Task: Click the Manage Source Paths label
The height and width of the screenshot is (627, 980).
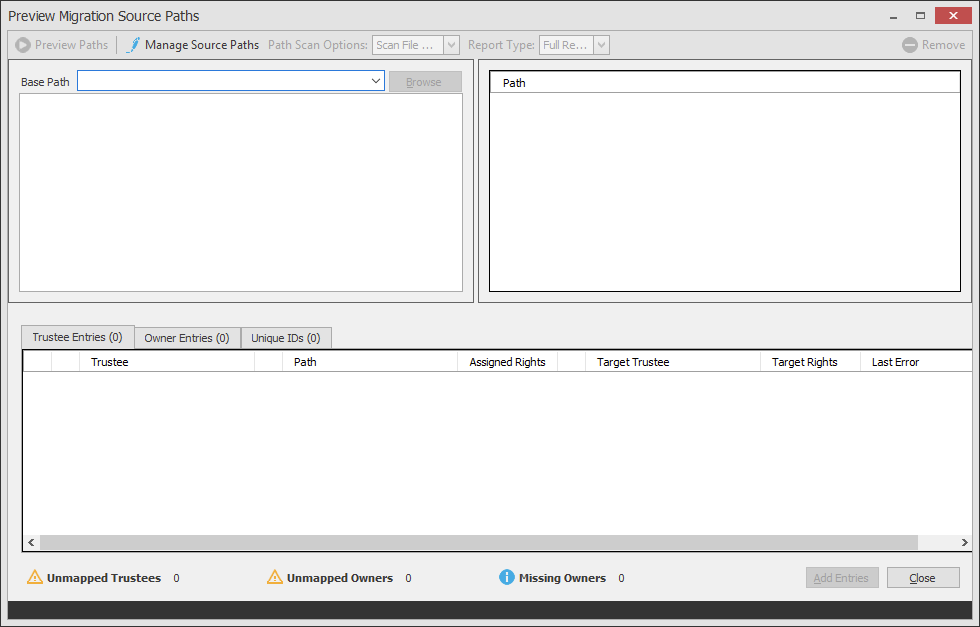Action: tap(202, 45)
